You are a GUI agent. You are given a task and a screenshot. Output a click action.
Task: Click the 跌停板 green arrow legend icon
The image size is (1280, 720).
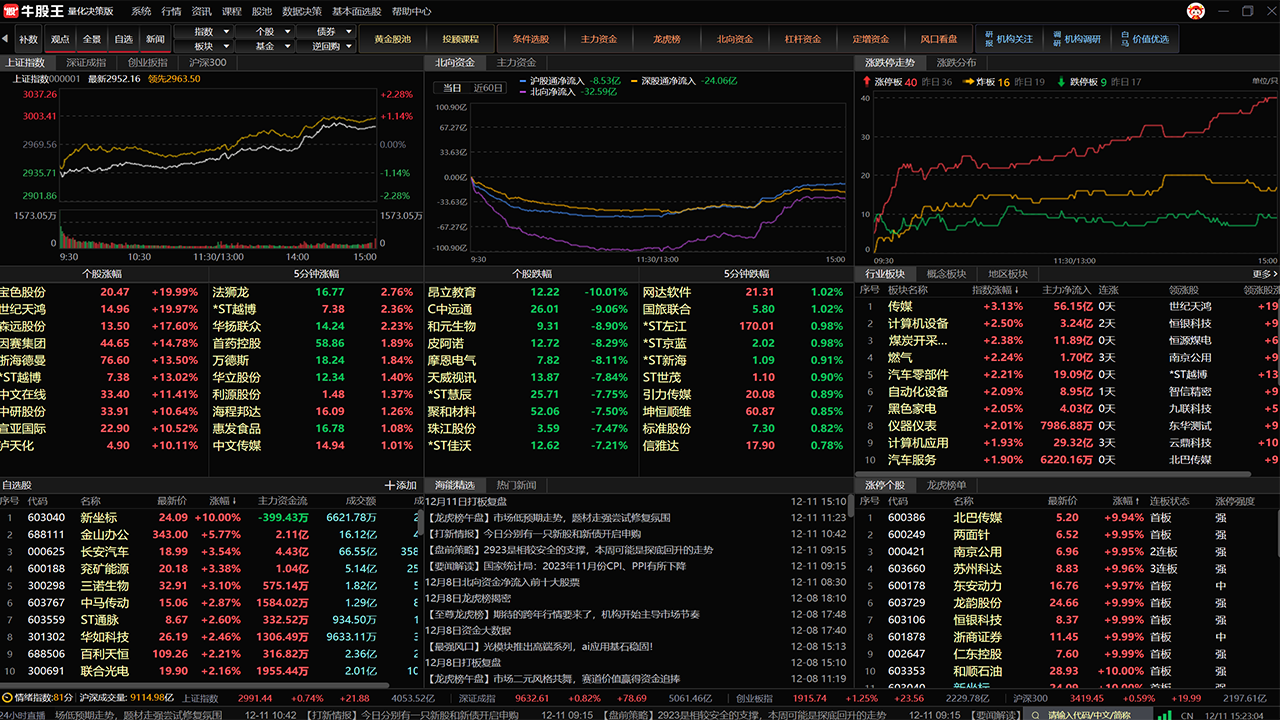pos(1062,82)
